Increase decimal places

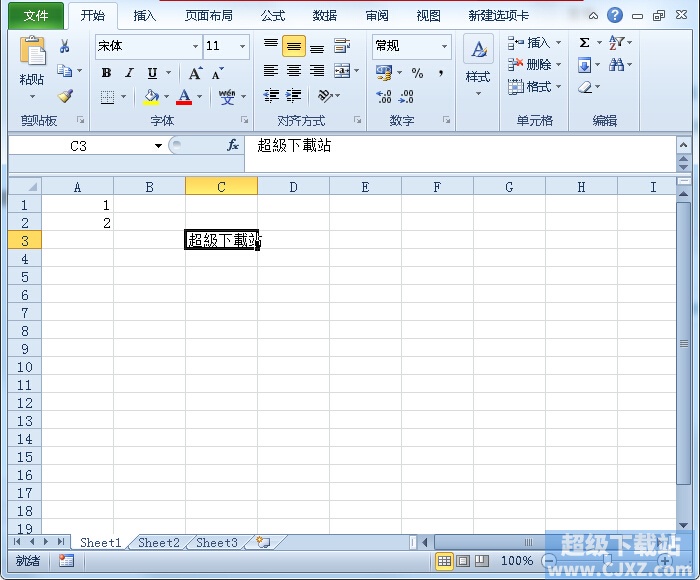click(384, 96)
